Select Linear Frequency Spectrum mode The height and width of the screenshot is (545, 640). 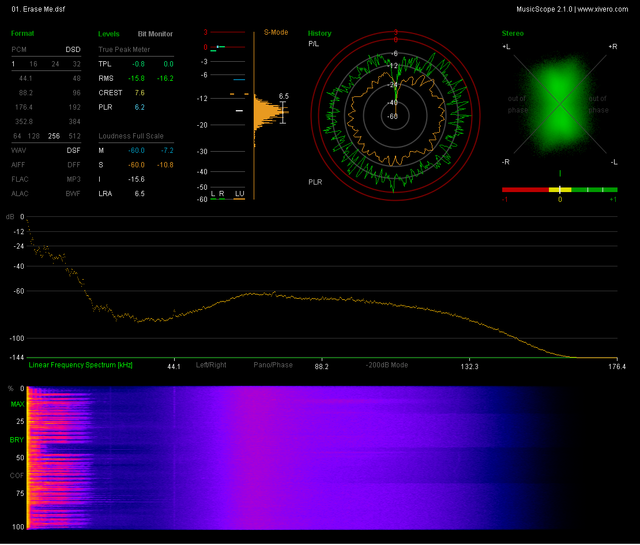click(80, 365)
